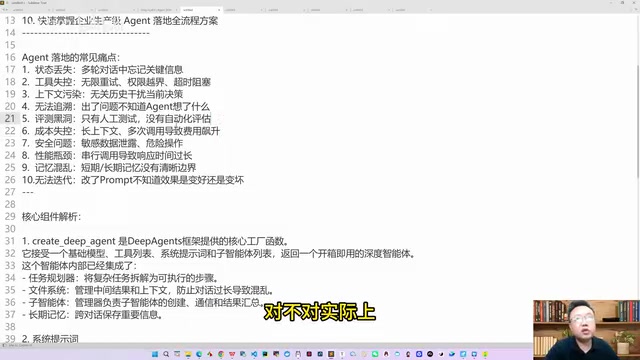Select the presenter webcam thumbnail
Viewport: 640px width, 360px height.
click(x=586, y=330)
